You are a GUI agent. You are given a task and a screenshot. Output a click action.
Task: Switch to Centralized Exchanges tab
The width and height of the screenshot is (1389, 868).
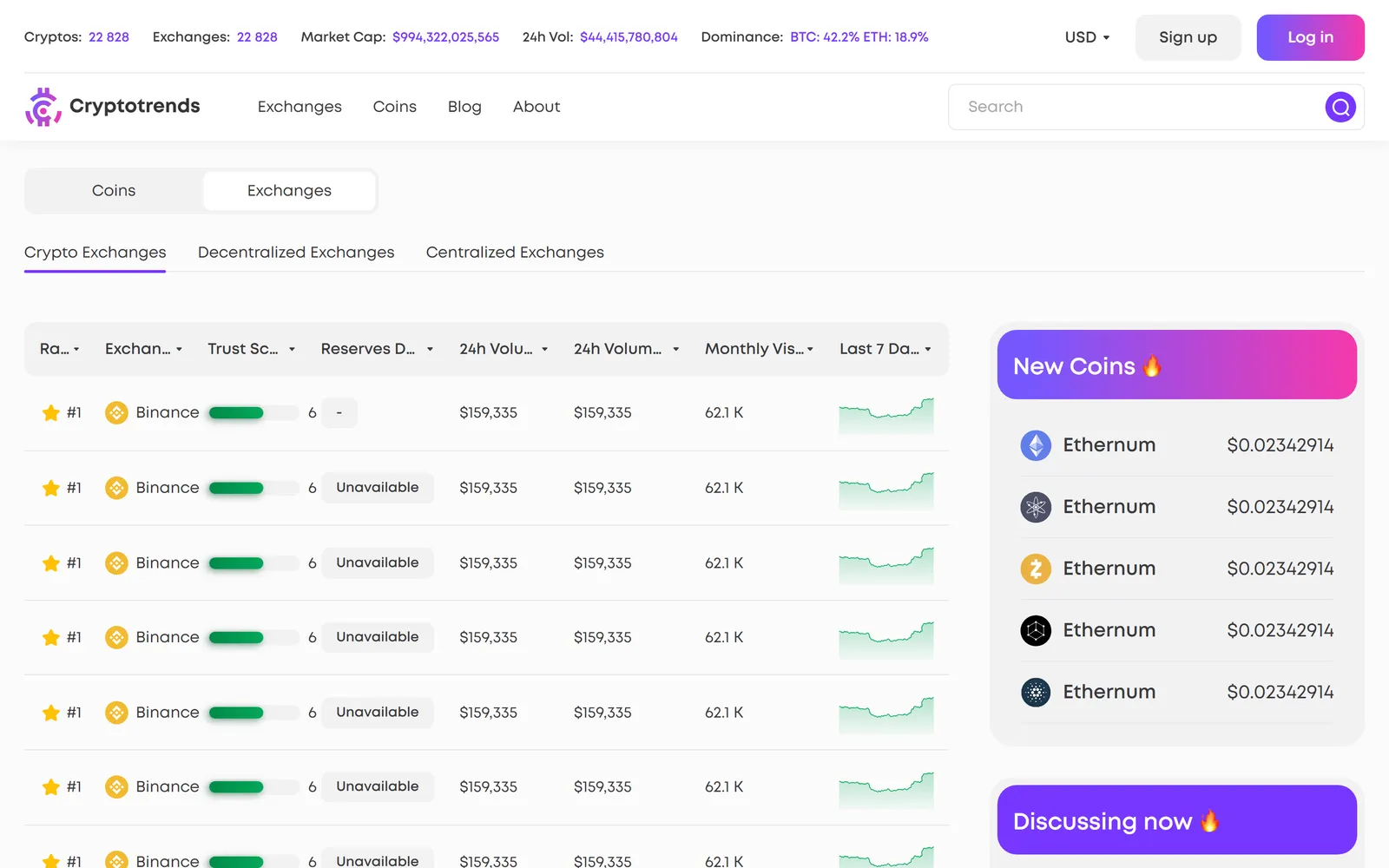click(x=515, y=253)
